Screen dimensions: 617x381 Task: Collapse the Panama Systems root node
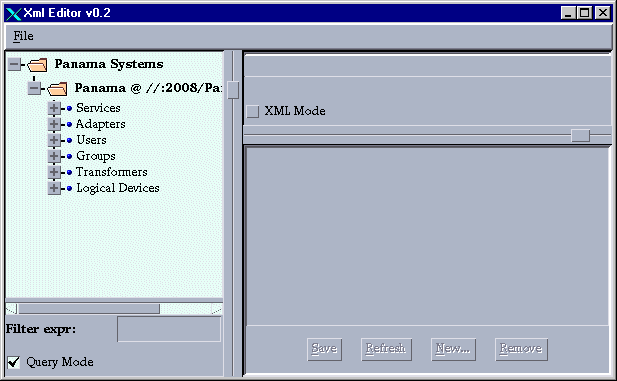14,64
